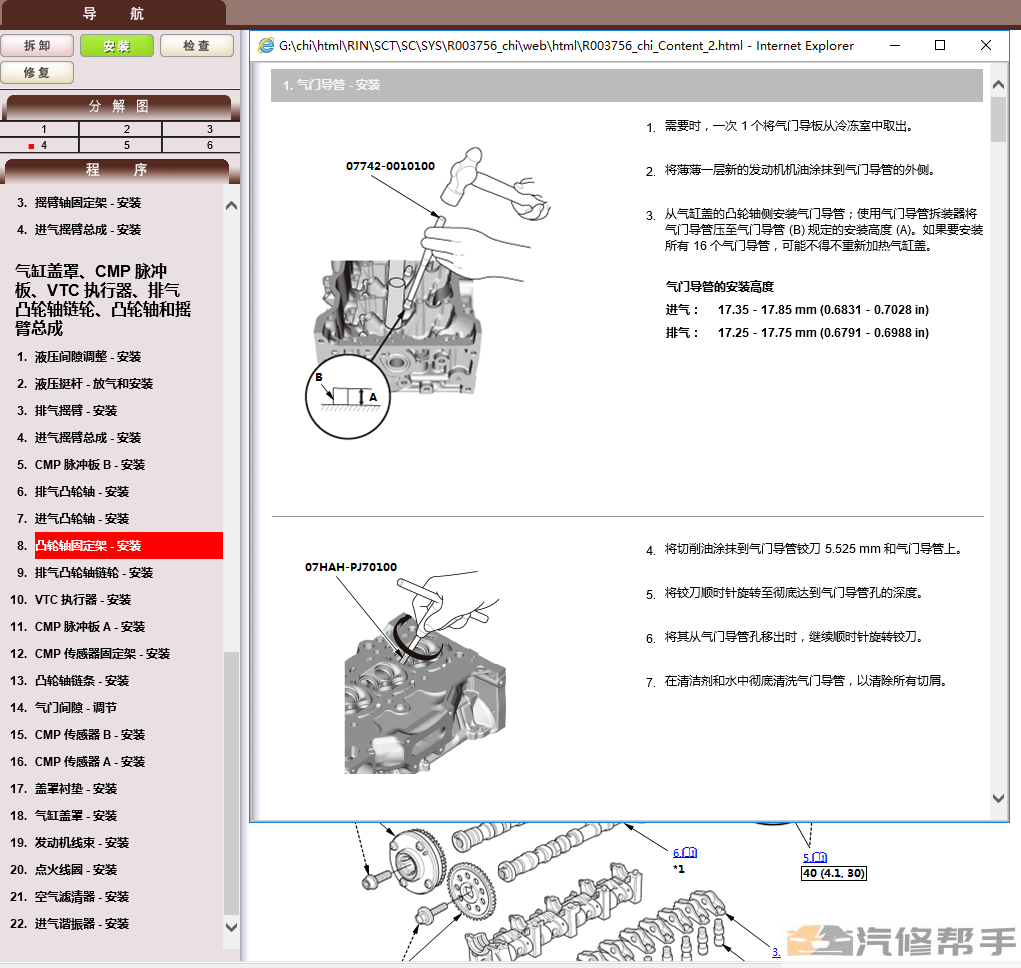Click the 分解图 section header

coord(118,107)
